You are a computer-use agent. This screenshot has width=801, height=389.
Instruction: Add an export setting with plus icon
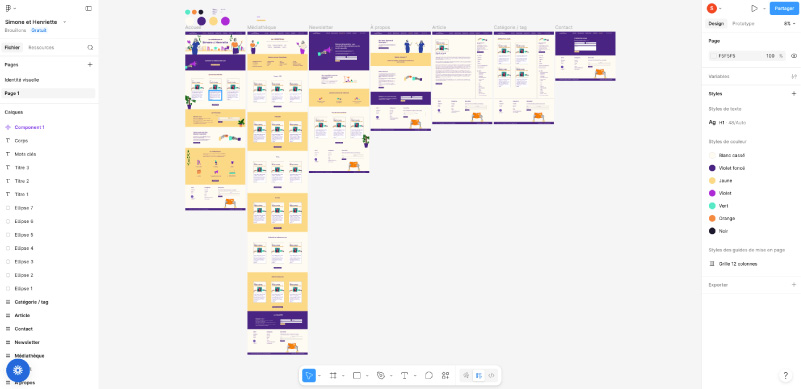point(794,285)
